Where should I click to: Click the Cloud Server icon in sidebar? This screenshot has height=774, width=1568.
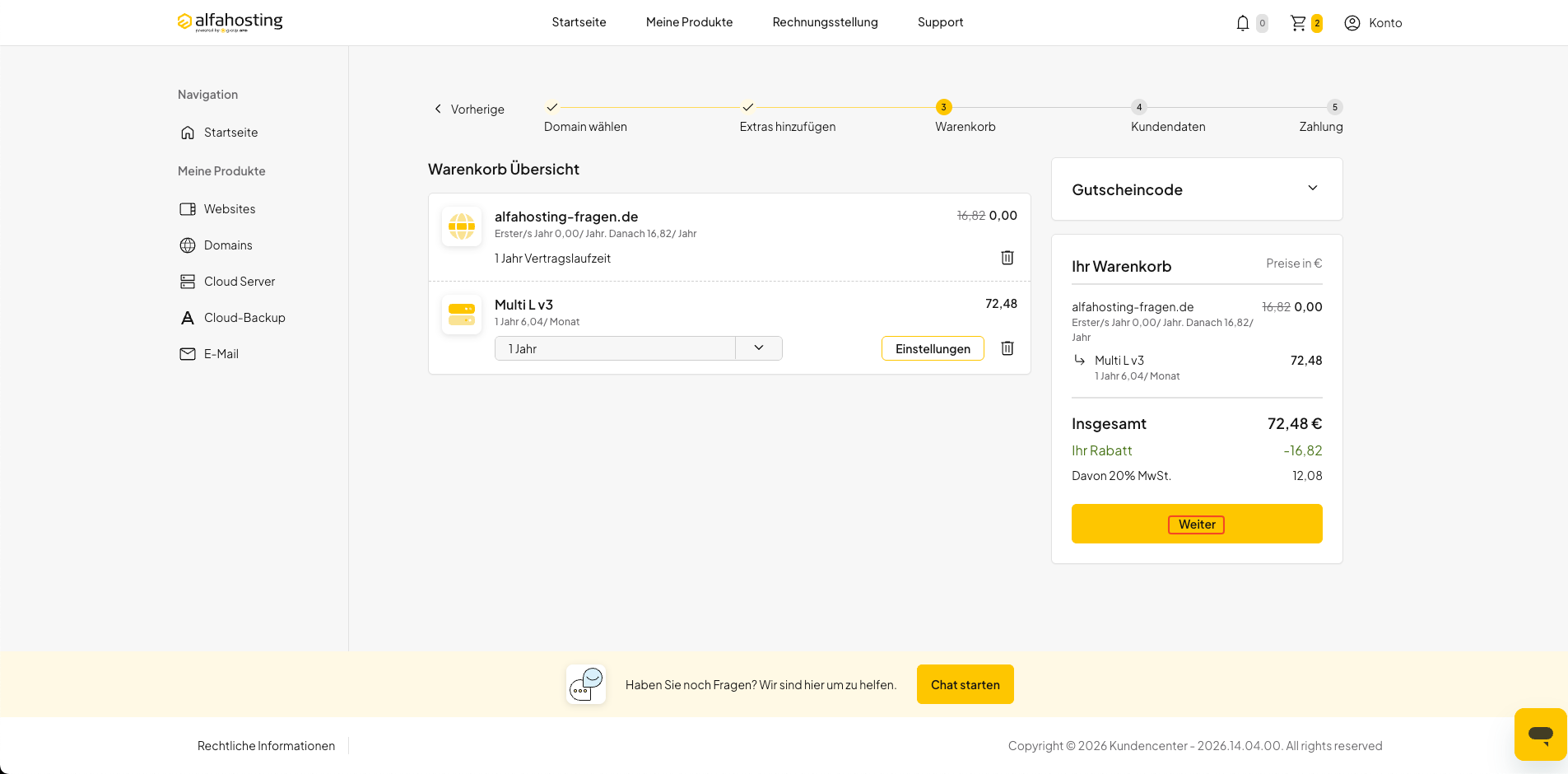[x=188, y=282]
